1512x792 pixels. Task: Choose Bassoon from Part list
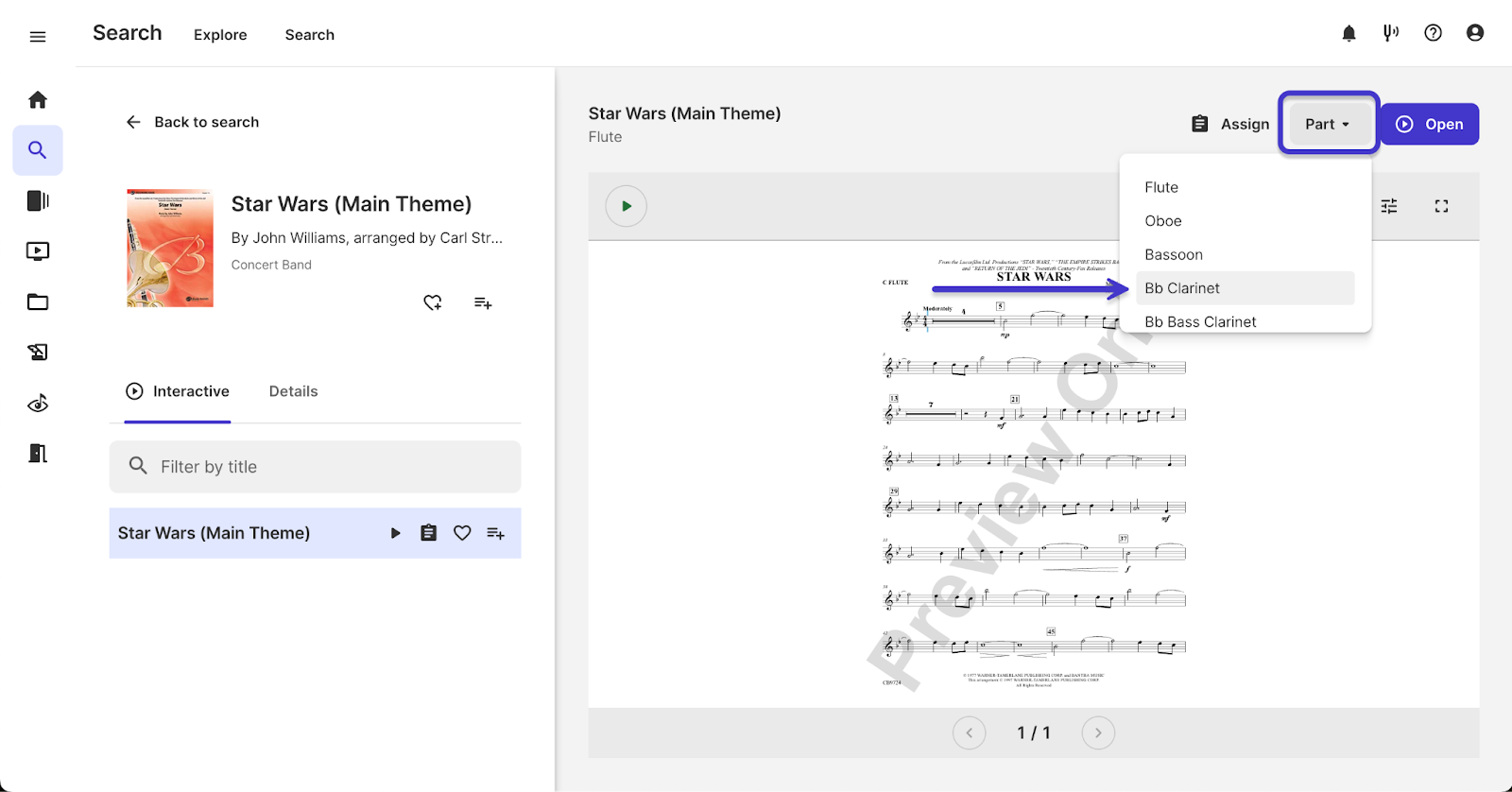click(1246, 255)
